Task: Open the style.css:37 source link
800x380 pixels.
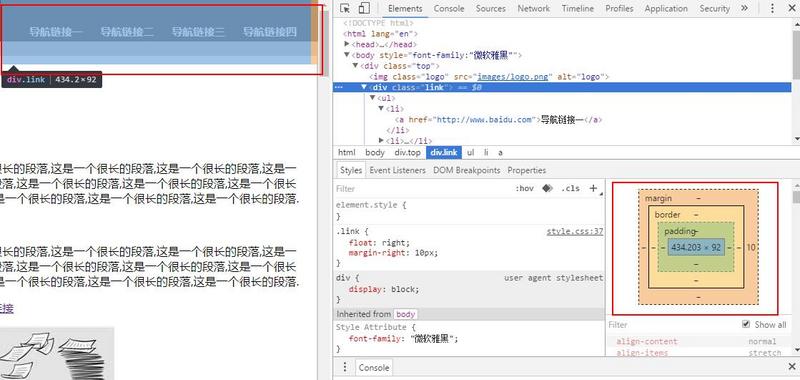Action: coord(574,232)
